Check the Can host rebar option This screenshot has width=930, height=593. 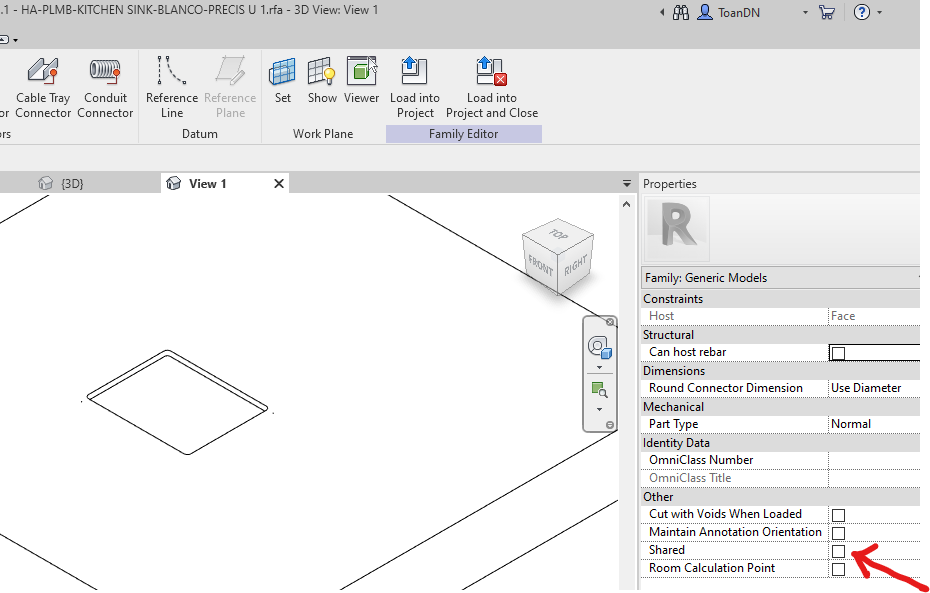point(840,352)
